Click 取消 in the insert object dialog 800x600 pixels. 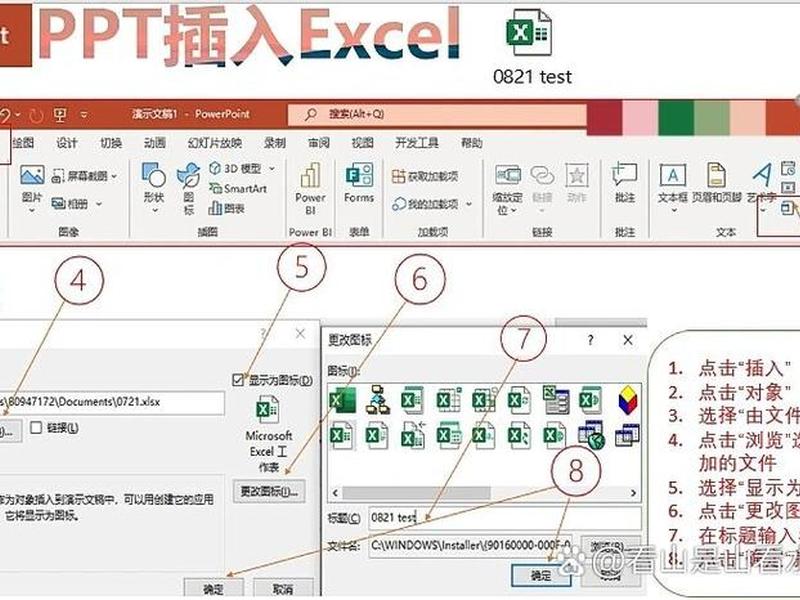pos(283,588)
